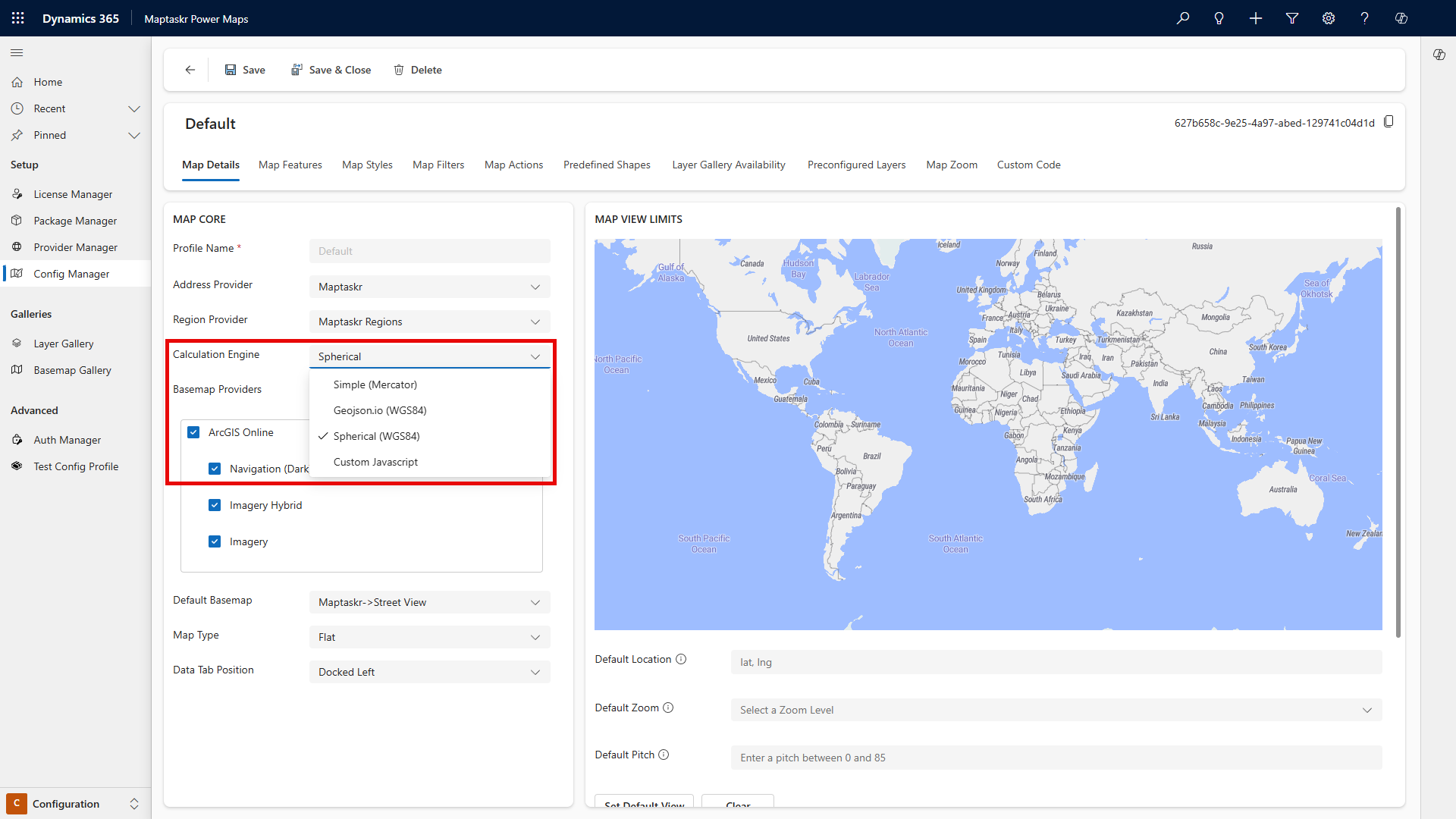This screenshot has width=1456, height=819.
Task: Copy the record ID with the copy icon
Action: tap(1389, 121)
